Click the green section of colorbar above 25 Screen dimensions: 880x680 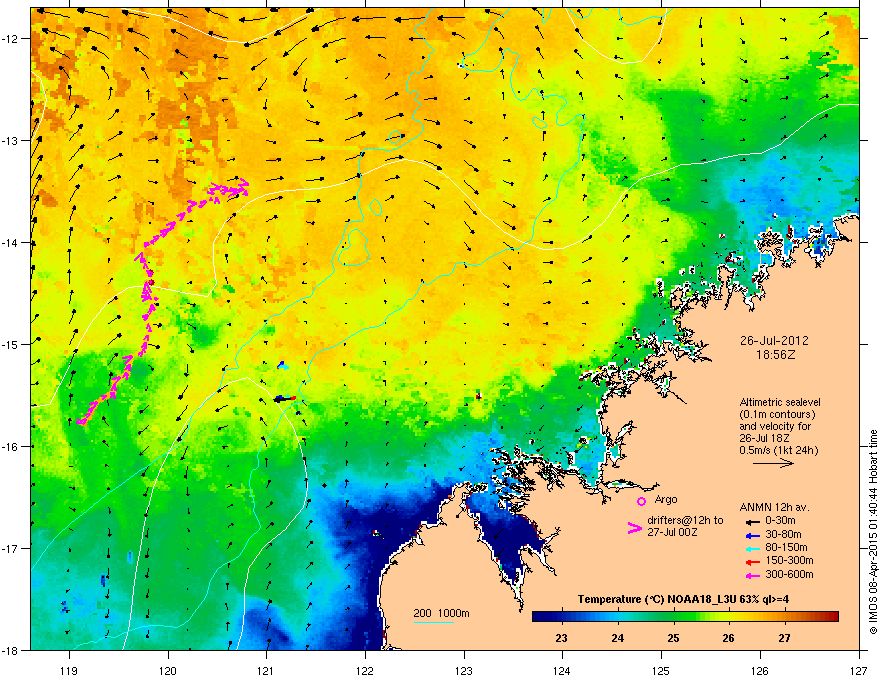click(x=673, y=617)
